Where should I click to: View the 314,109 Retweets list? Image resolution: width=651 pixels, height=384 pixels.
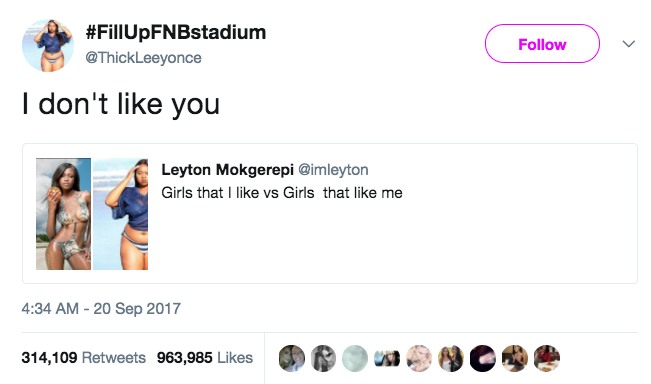(84, 357)
